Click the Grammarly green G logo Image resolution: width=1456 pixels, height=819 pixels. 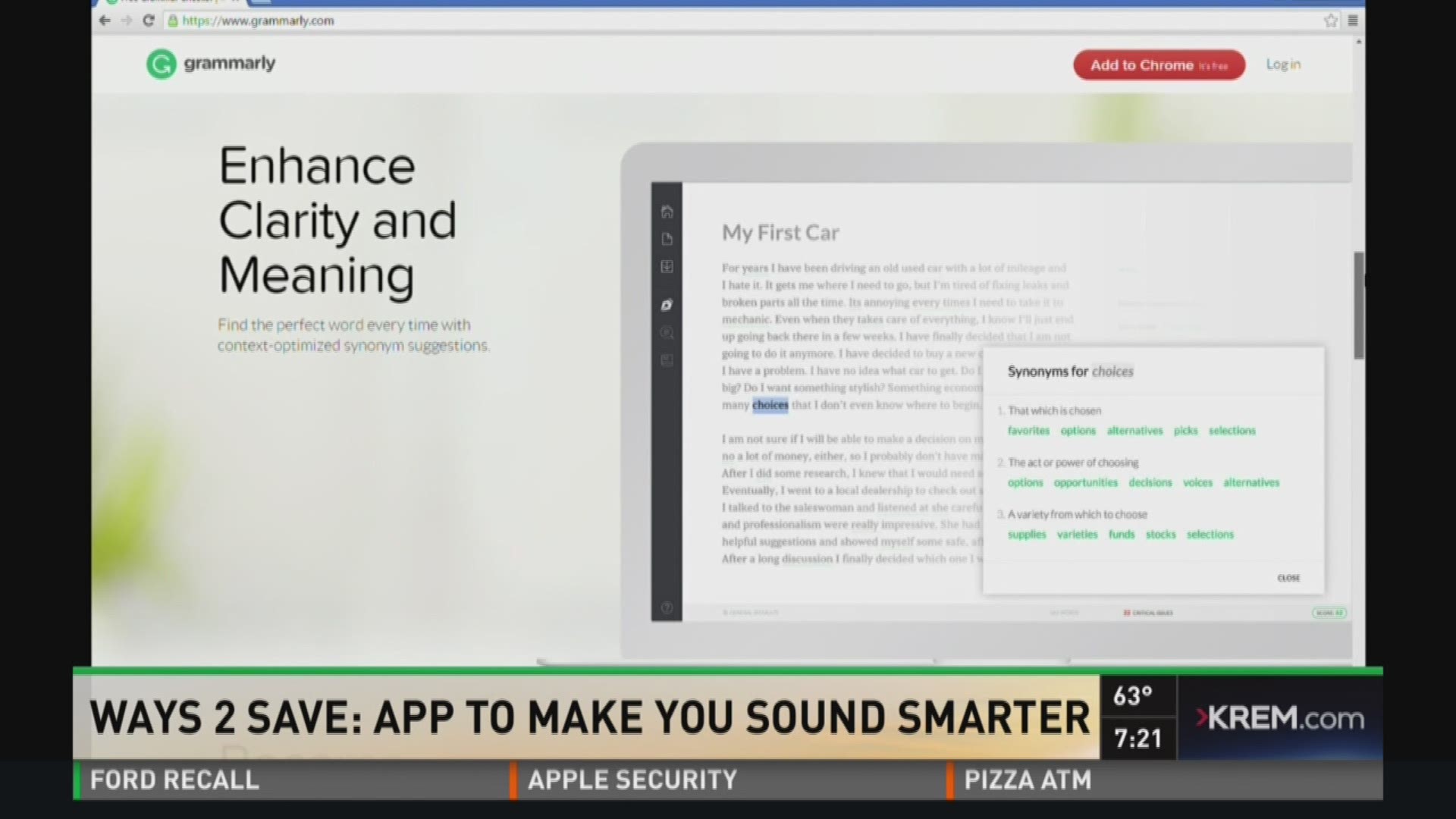tap(161, 64)
